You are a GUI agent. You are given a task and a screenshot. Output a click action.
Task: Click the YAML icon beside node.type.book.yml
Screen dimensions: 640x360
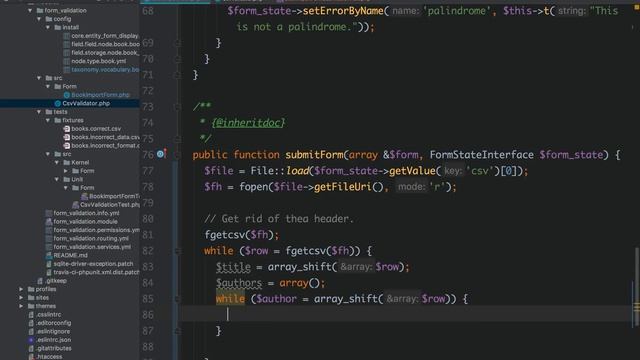pyautogui.click(x=67, y=61)
